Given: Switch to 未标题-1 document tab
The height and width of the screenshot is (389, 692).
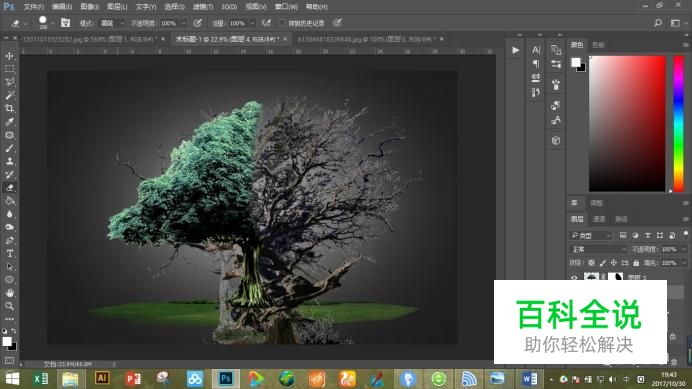Looking at the screenshot, I should tap(227, 39).
